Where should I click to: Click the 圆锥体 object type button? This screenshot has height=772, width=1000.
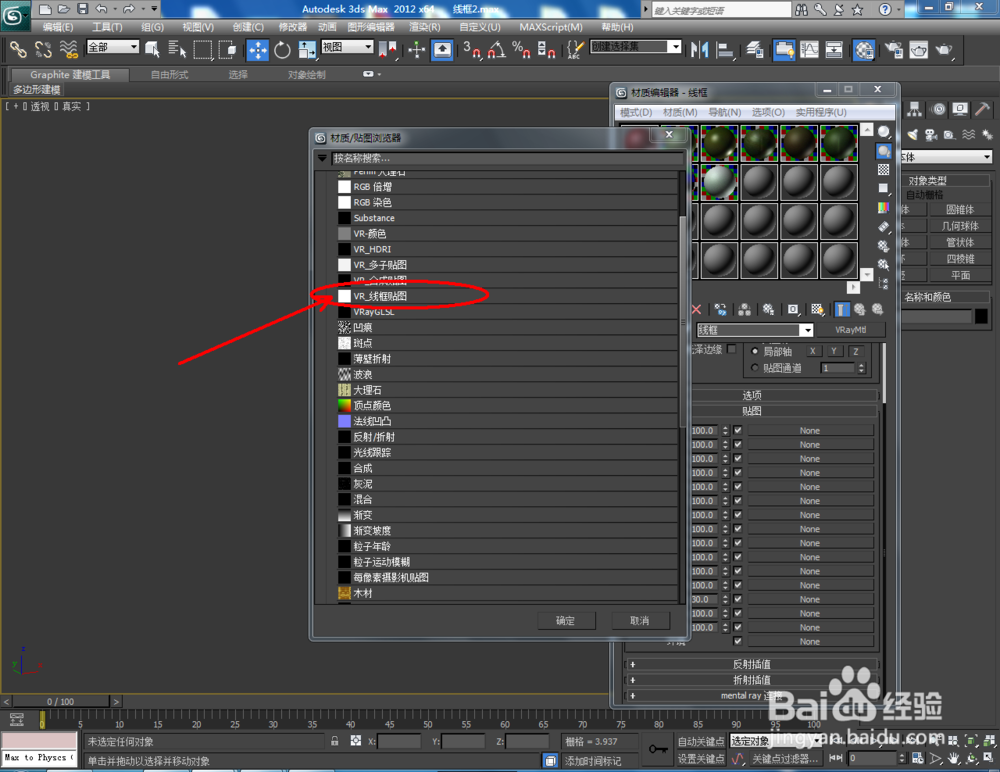pyautogui.click(x=960, y=209)
